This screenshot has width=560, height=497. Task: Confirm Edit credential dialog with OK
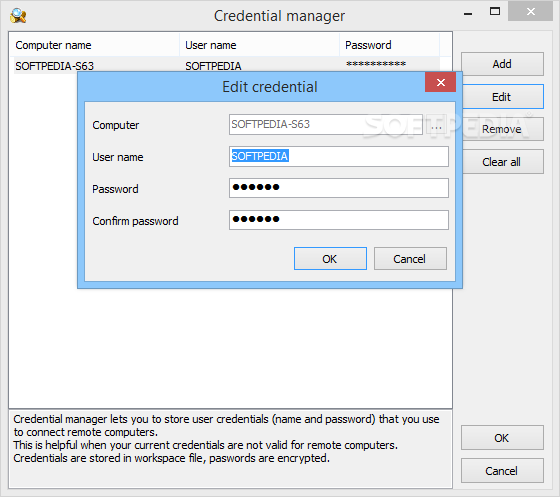pos(330,258)
